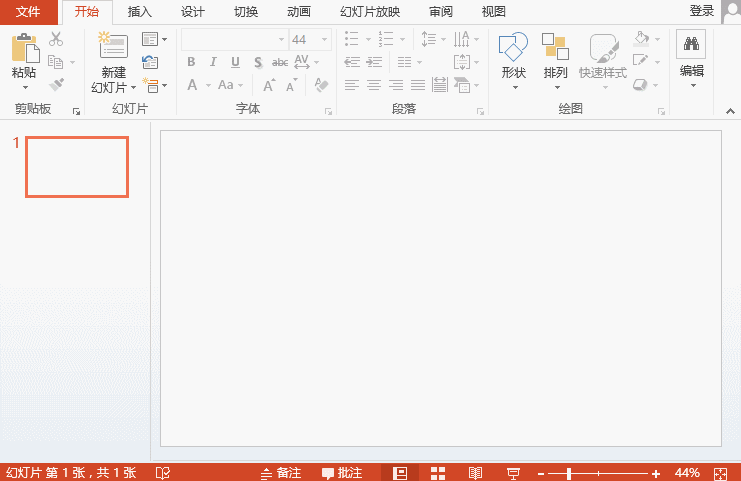Click the 备注 notes button
Viewport: 741px width, 481px height.
coord(281,472)
